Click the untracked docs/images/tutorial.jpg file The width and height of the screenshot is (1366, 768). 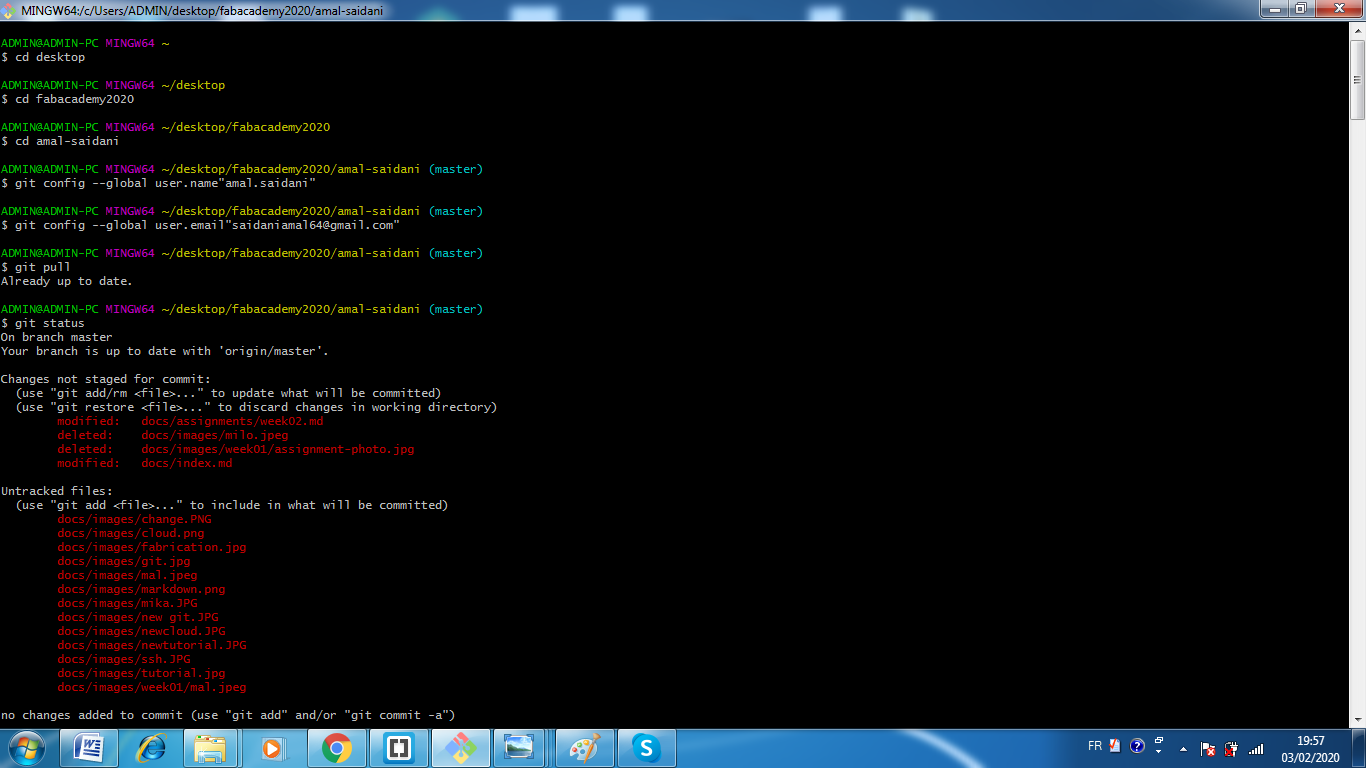point(141,673)
